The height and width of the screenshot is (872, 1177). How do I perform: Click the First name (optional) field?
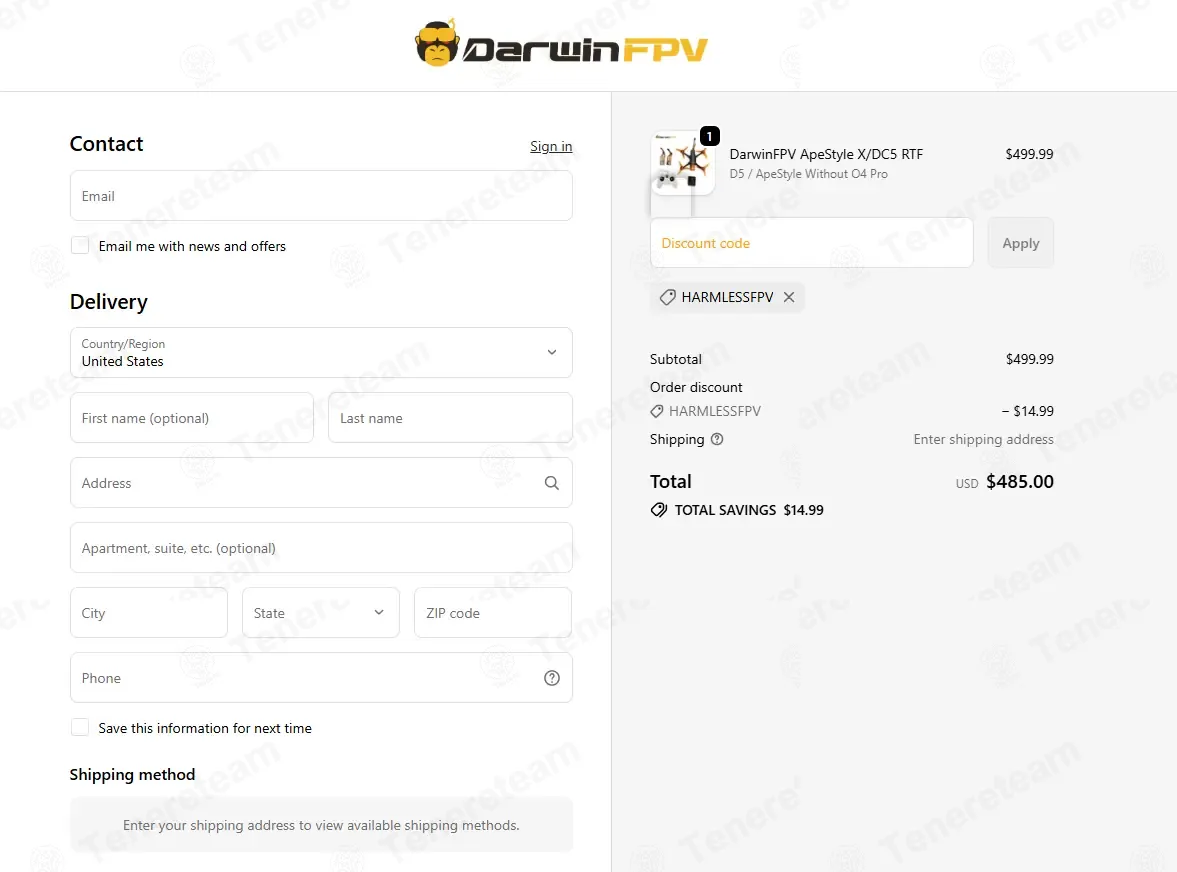pos(192,418)
